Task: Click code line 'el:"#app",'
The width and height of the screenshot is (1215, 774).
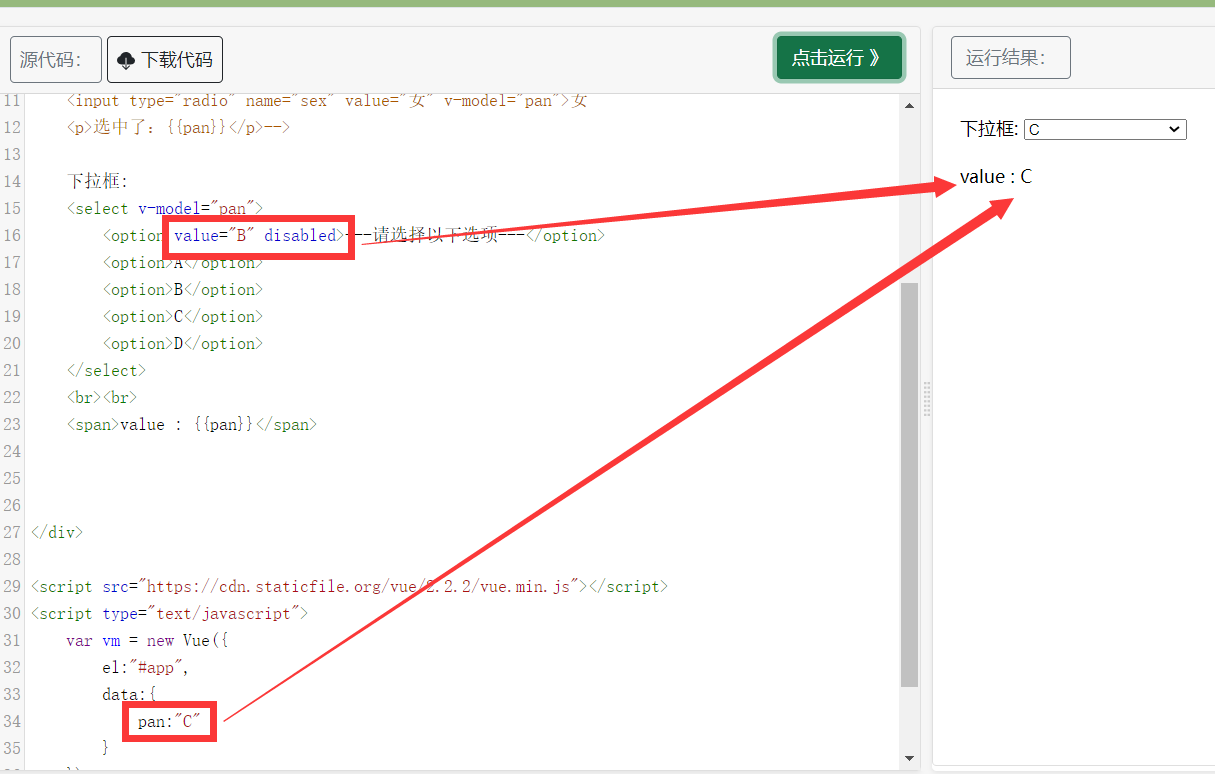Action: [x=145, y=667]
